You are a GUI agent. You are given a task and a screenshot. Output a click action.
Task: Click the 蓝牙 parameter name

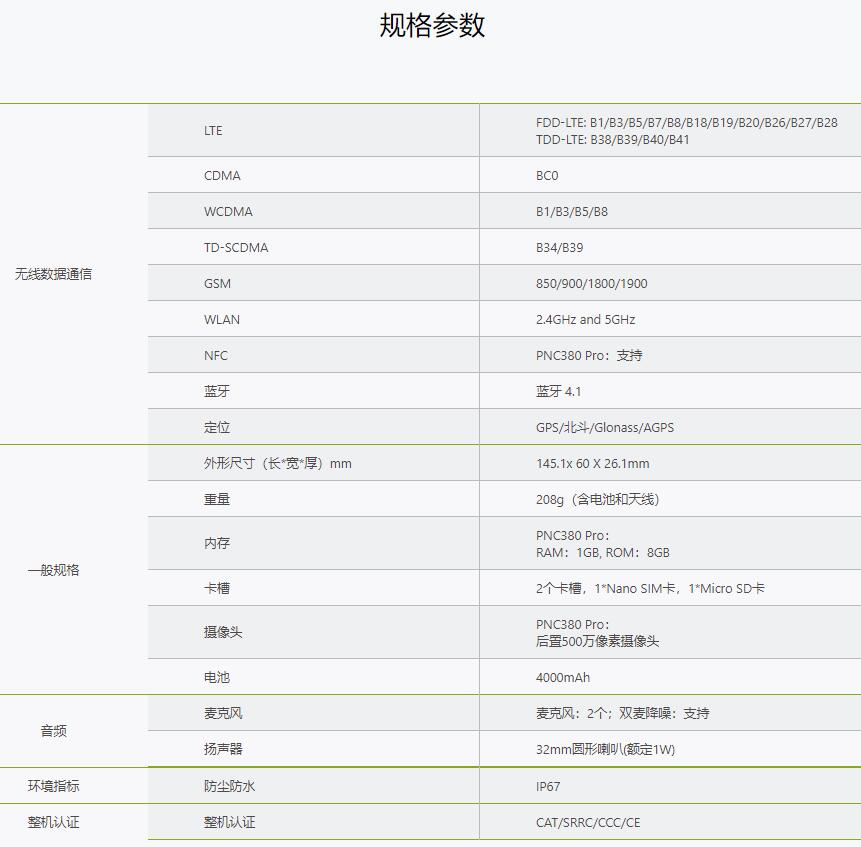(217, 391)
